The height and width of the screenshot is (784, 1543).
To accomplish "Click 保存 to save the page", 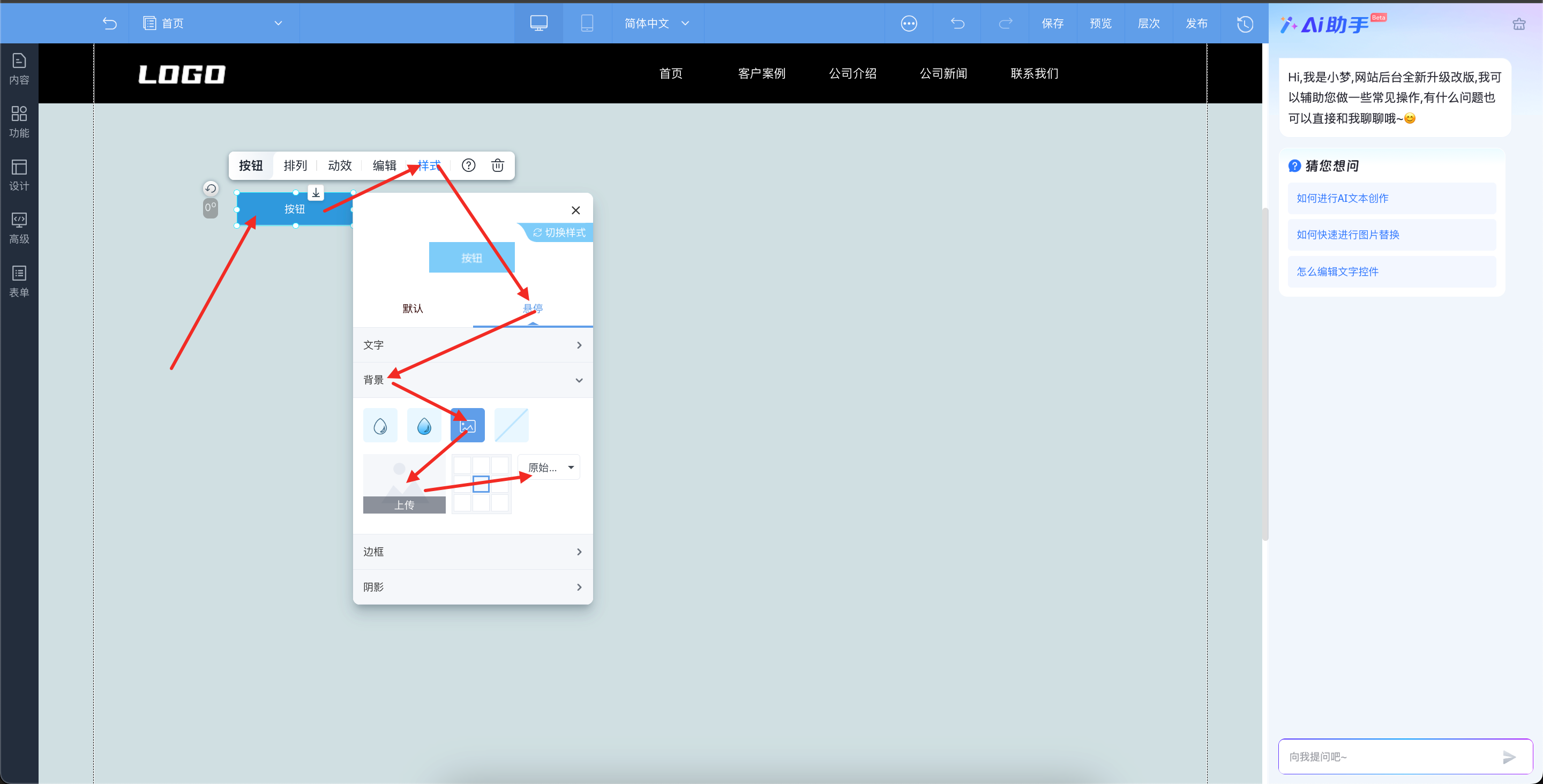I will (x=1052, y=24).
